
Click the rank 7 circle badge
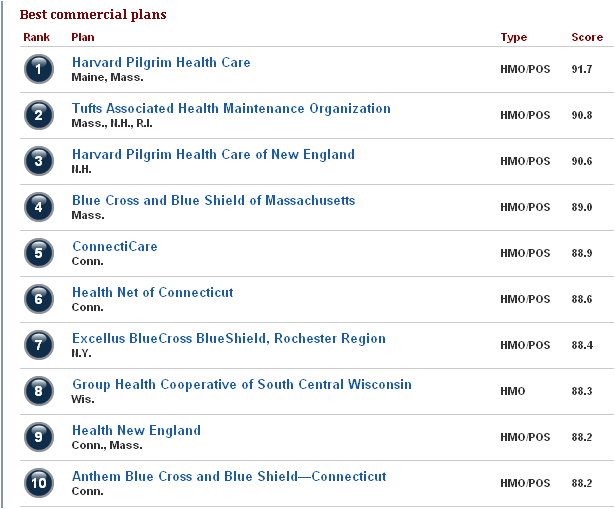[39, 345]
